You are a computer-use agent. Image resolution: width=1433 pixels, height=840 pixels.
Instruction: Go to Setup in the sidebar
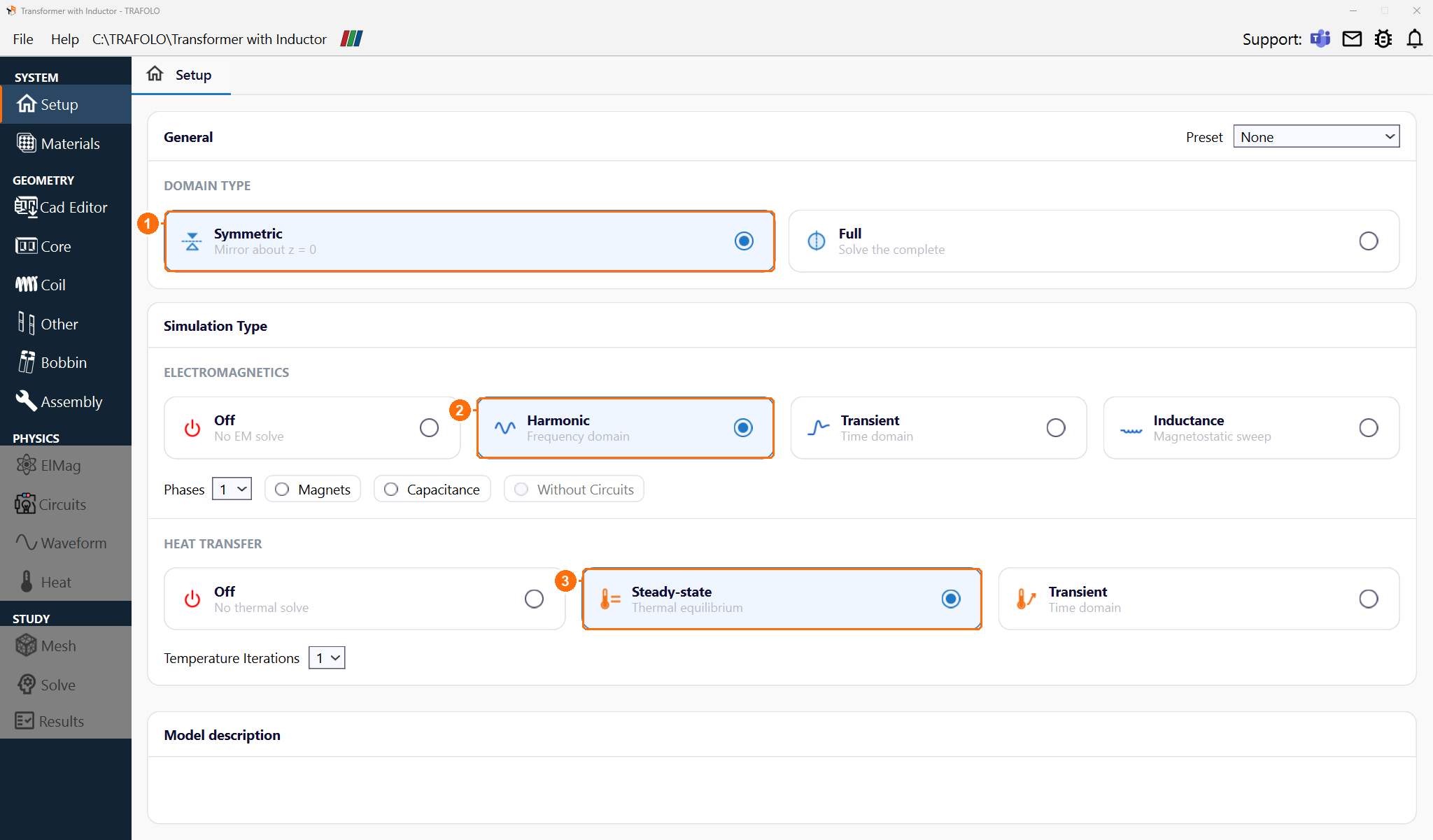66,104
